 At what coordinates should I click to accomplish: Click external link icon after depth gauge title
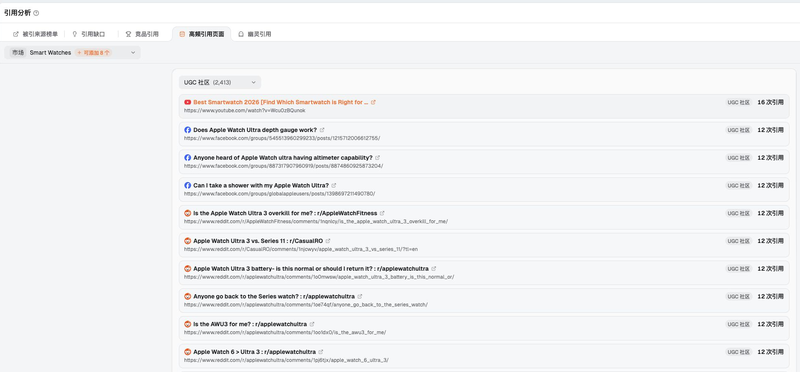[x=322, y=130]
